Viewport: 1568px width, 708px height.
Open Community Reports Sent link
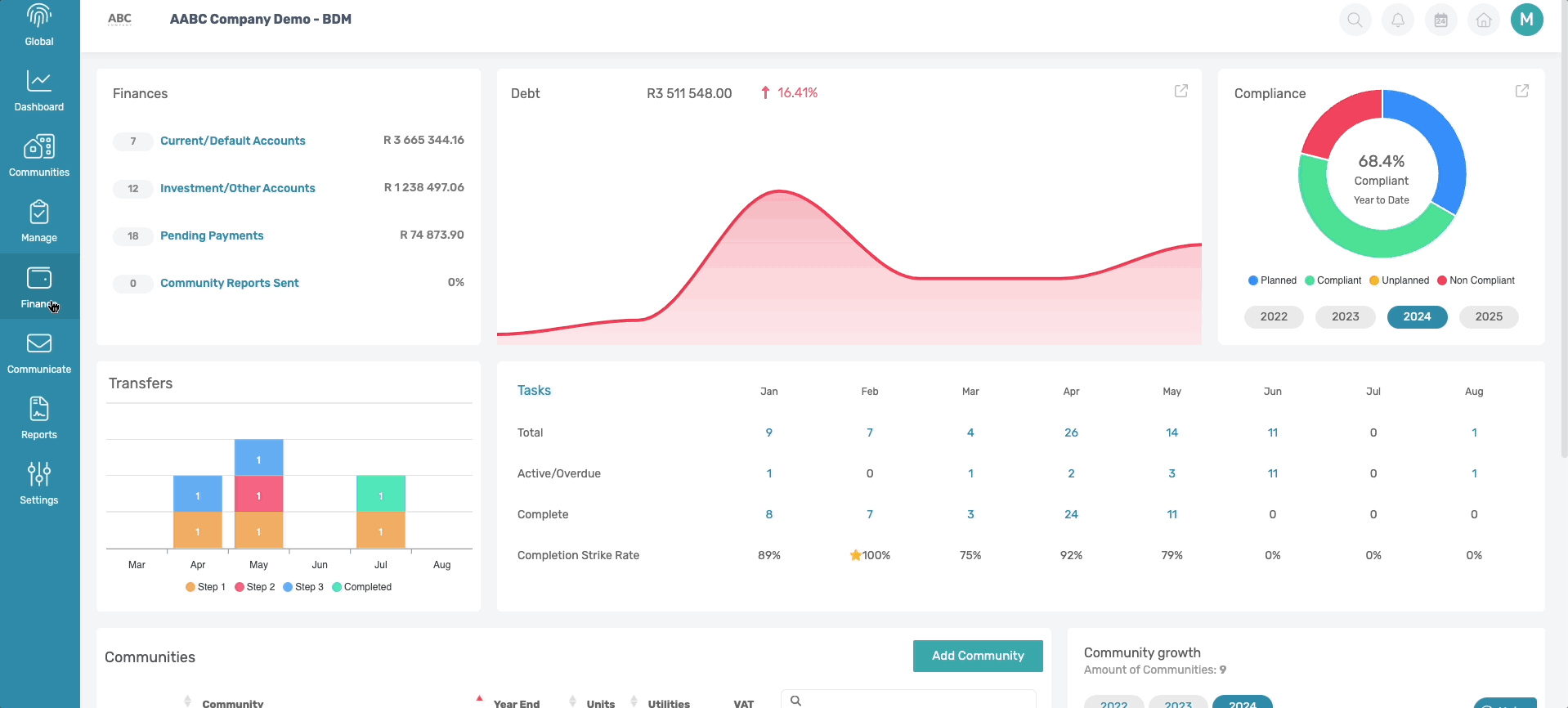pos(230,283)
